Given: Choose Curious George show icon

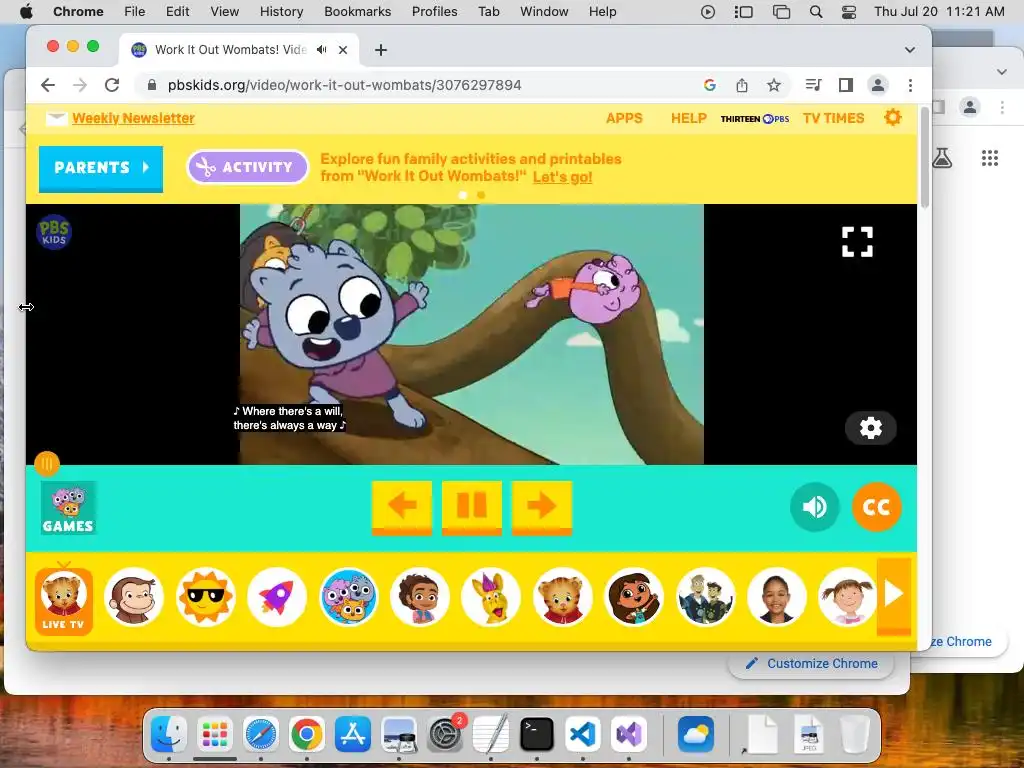Looking at the screenshot, I should click(134, 597).
